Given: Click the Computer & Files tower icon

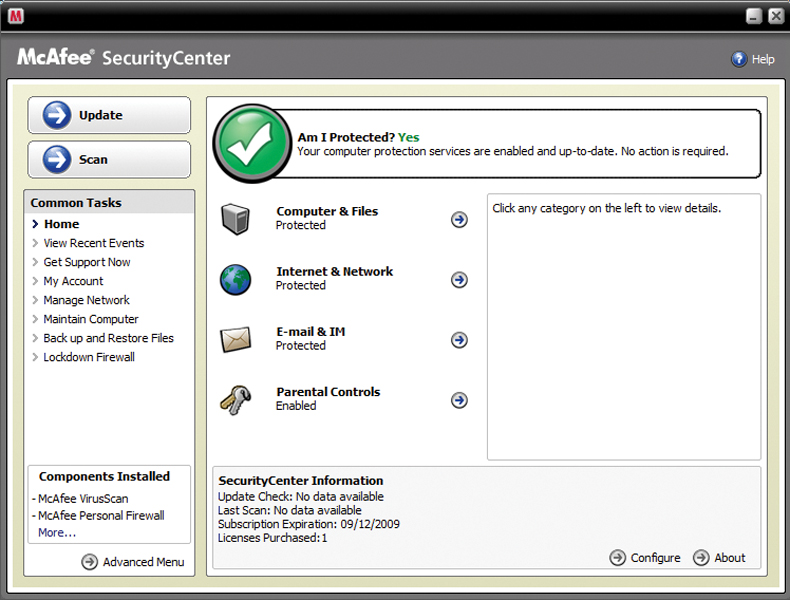Looking at the screenshot, I should click(235, 219).
